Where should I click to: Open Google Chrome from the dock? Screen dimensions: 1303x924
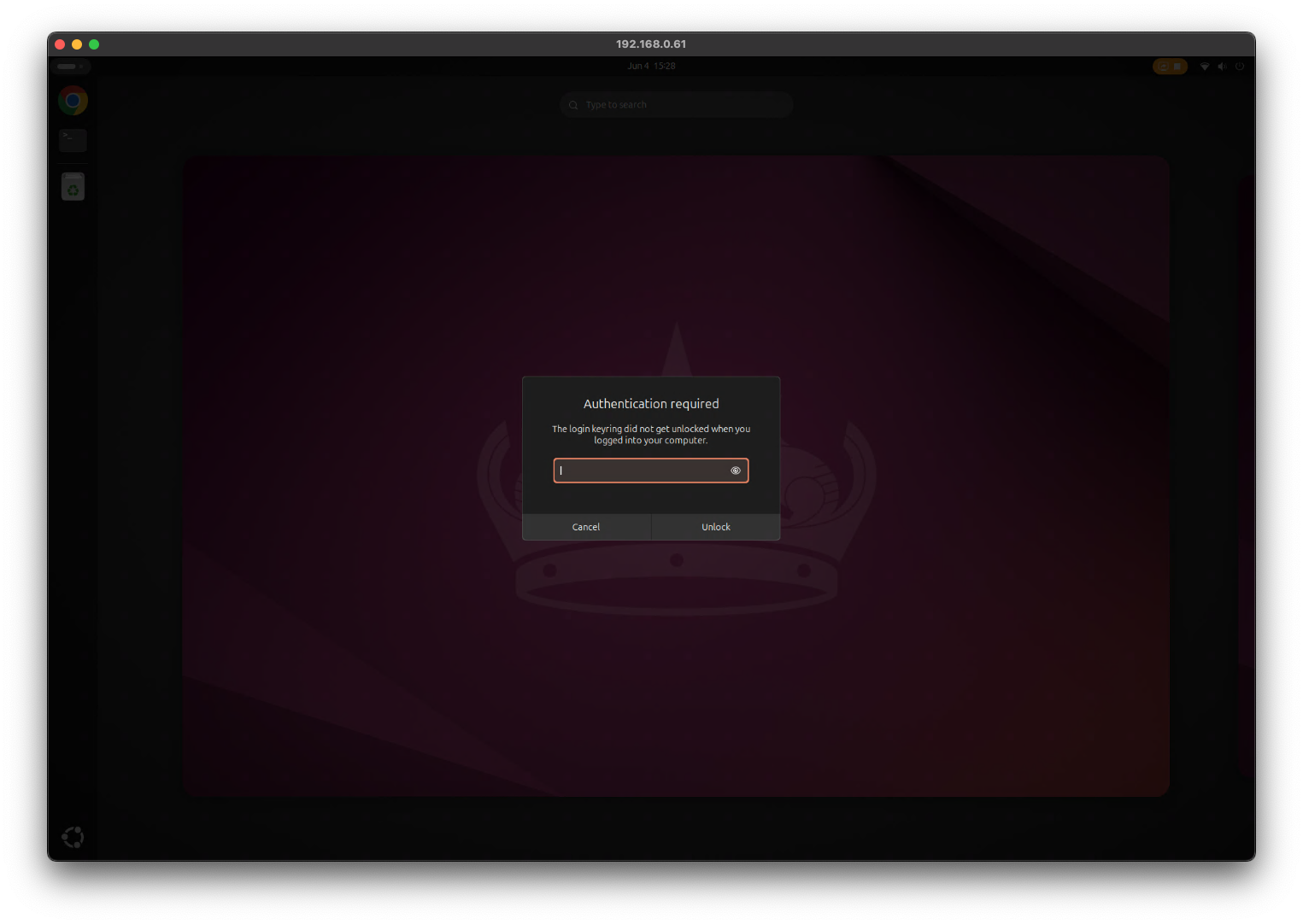[73, 101]
